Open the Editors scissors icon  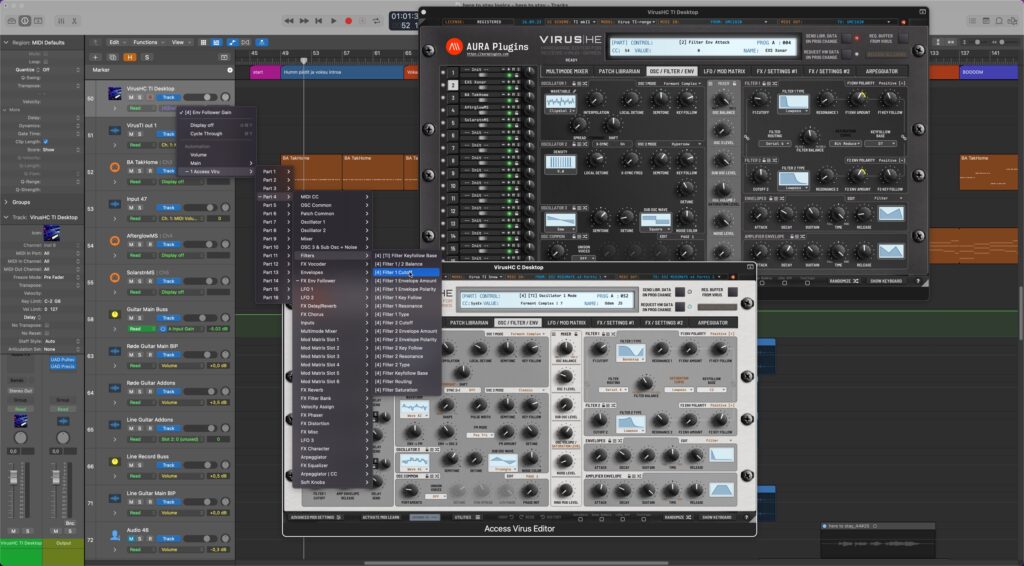[74, 21]
